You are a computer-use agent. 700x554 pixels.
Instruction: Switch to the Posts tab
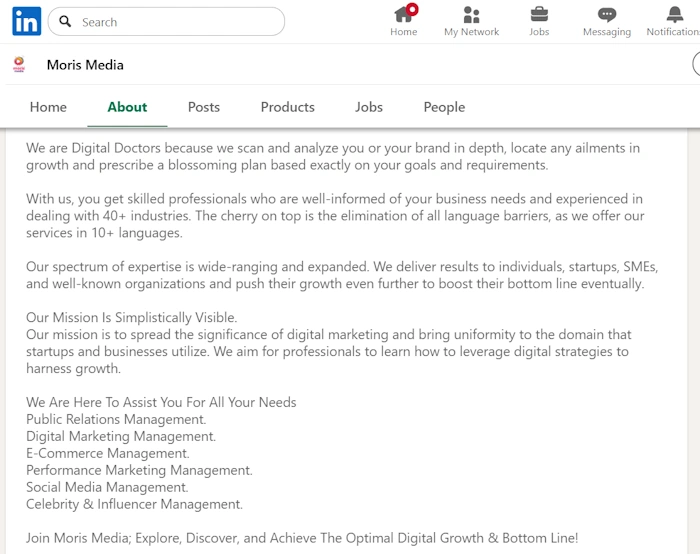coord(204,107)
